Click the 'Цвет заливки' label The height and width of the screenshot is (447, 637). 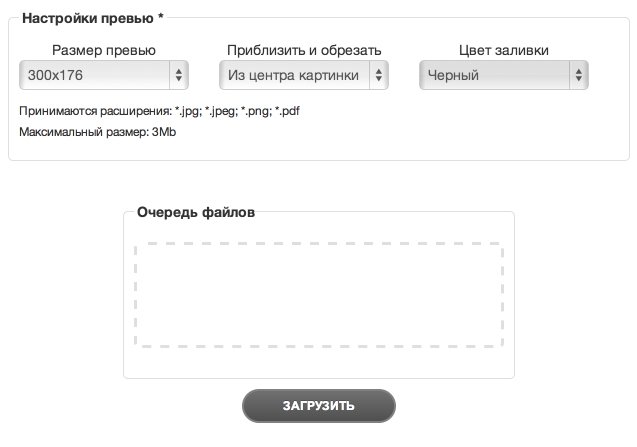pos(504,50)
